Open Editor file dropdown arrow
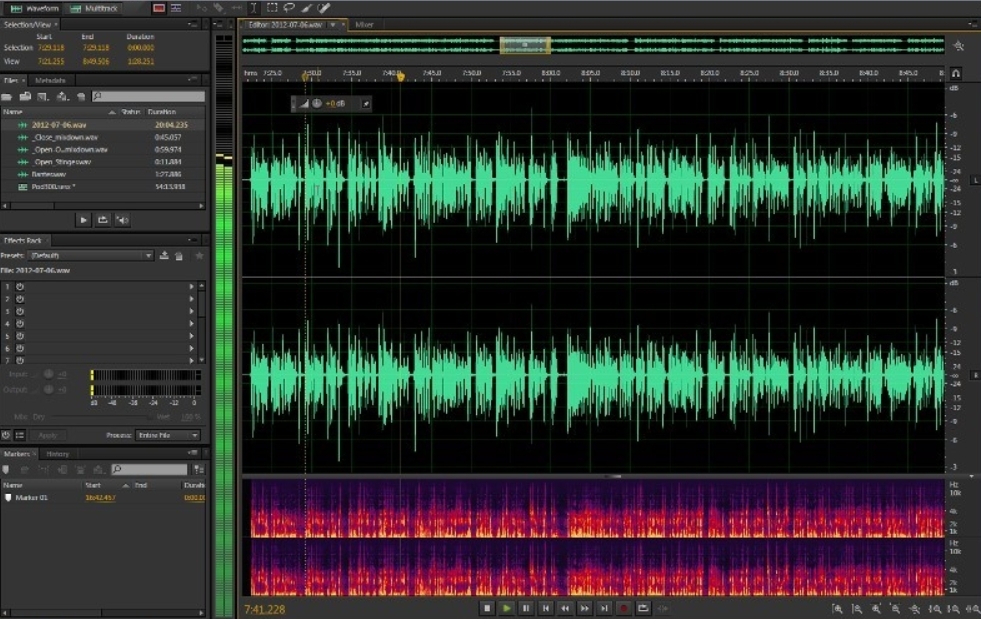This screenshot has height=619, width=981. point(333,25)
